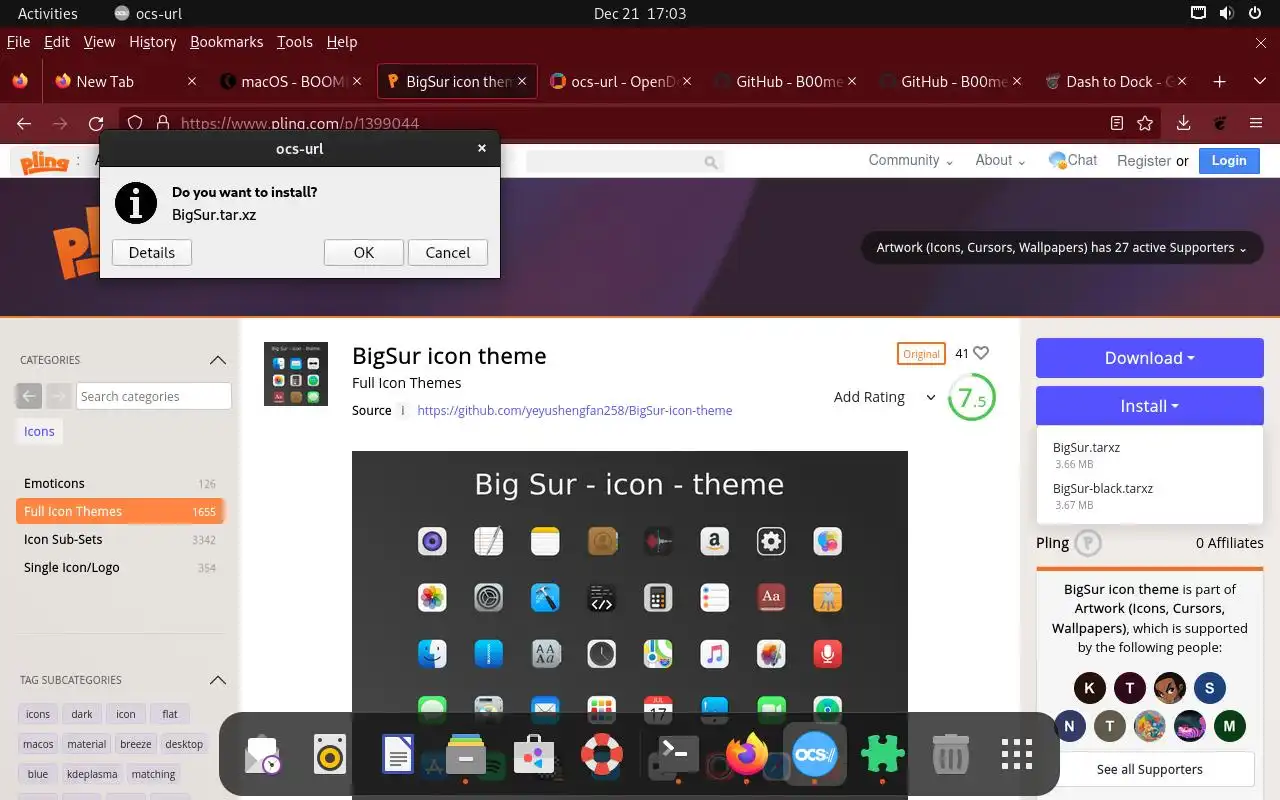Open the Add Rating dropdown

tap(884, 397)
